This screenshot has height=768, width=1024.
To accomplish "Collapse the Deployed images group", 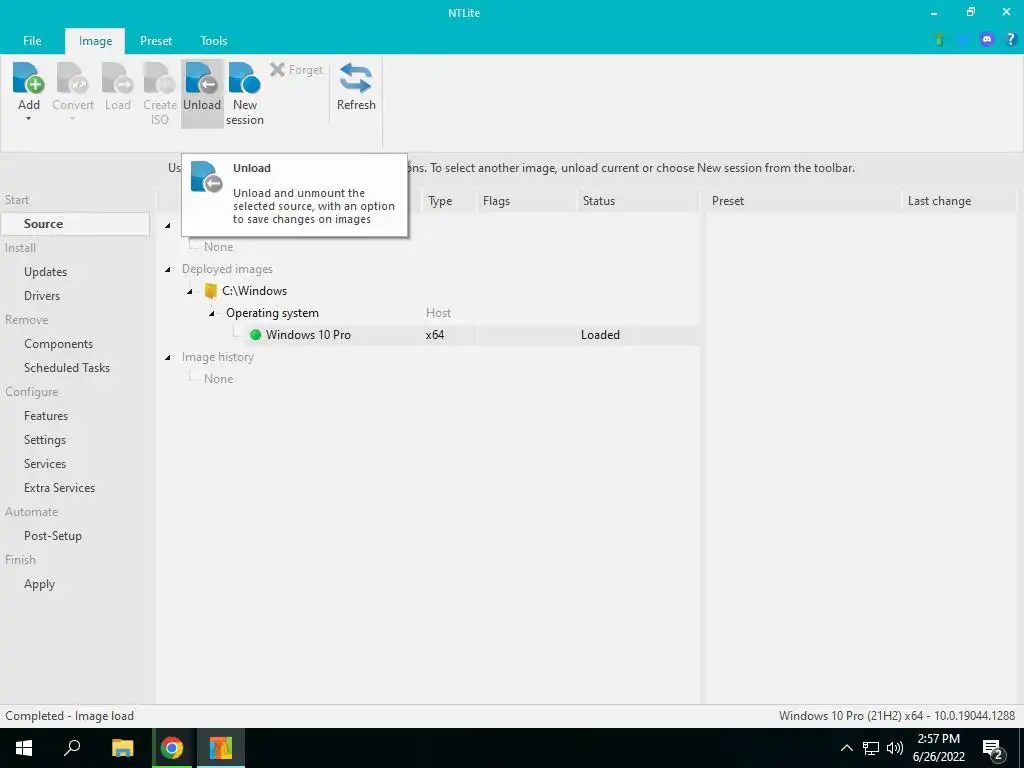I will pos(168,269).
